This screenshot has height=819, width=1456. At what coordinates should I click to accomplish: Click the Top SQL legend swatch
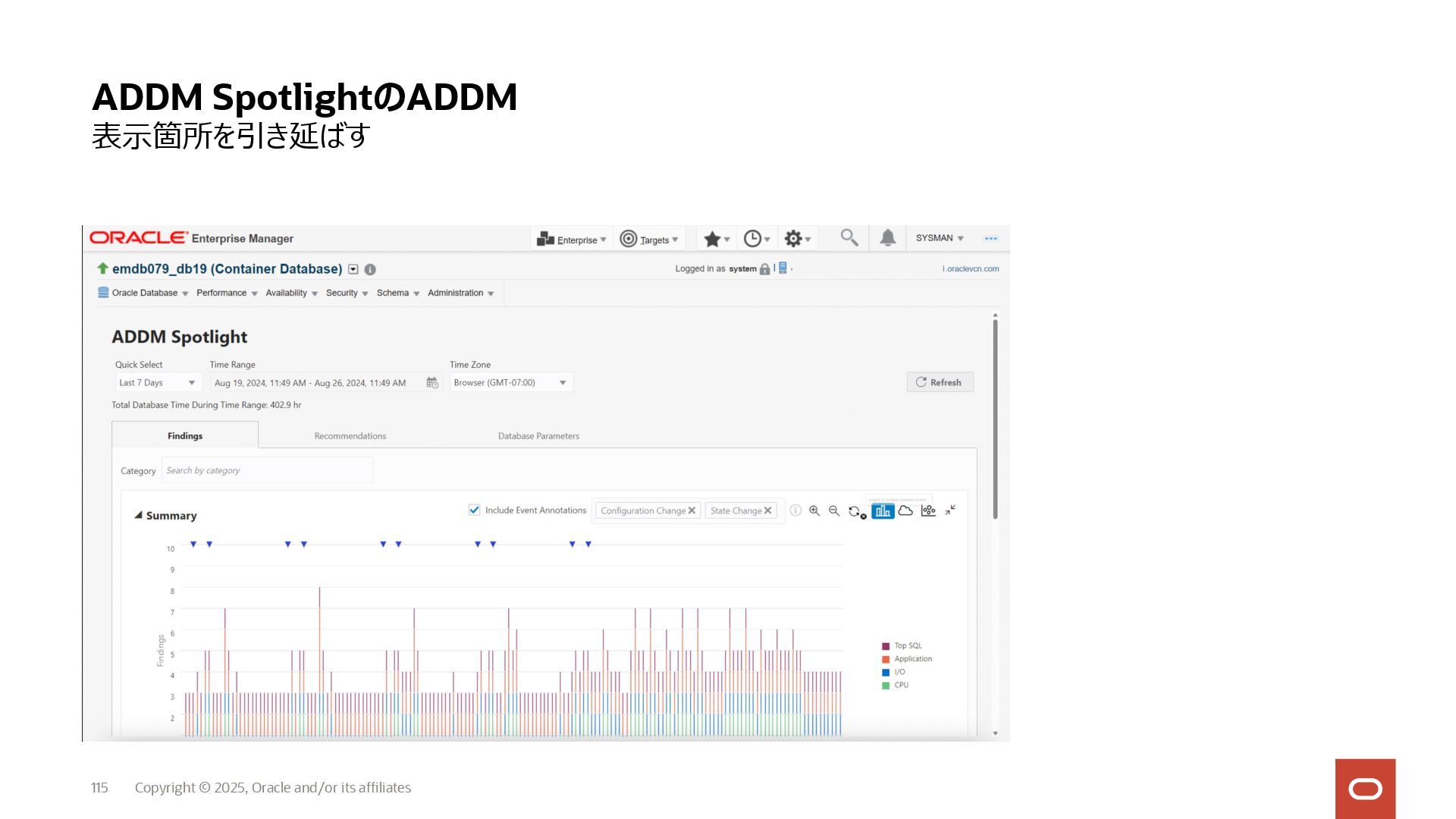[x=886, y=646]
